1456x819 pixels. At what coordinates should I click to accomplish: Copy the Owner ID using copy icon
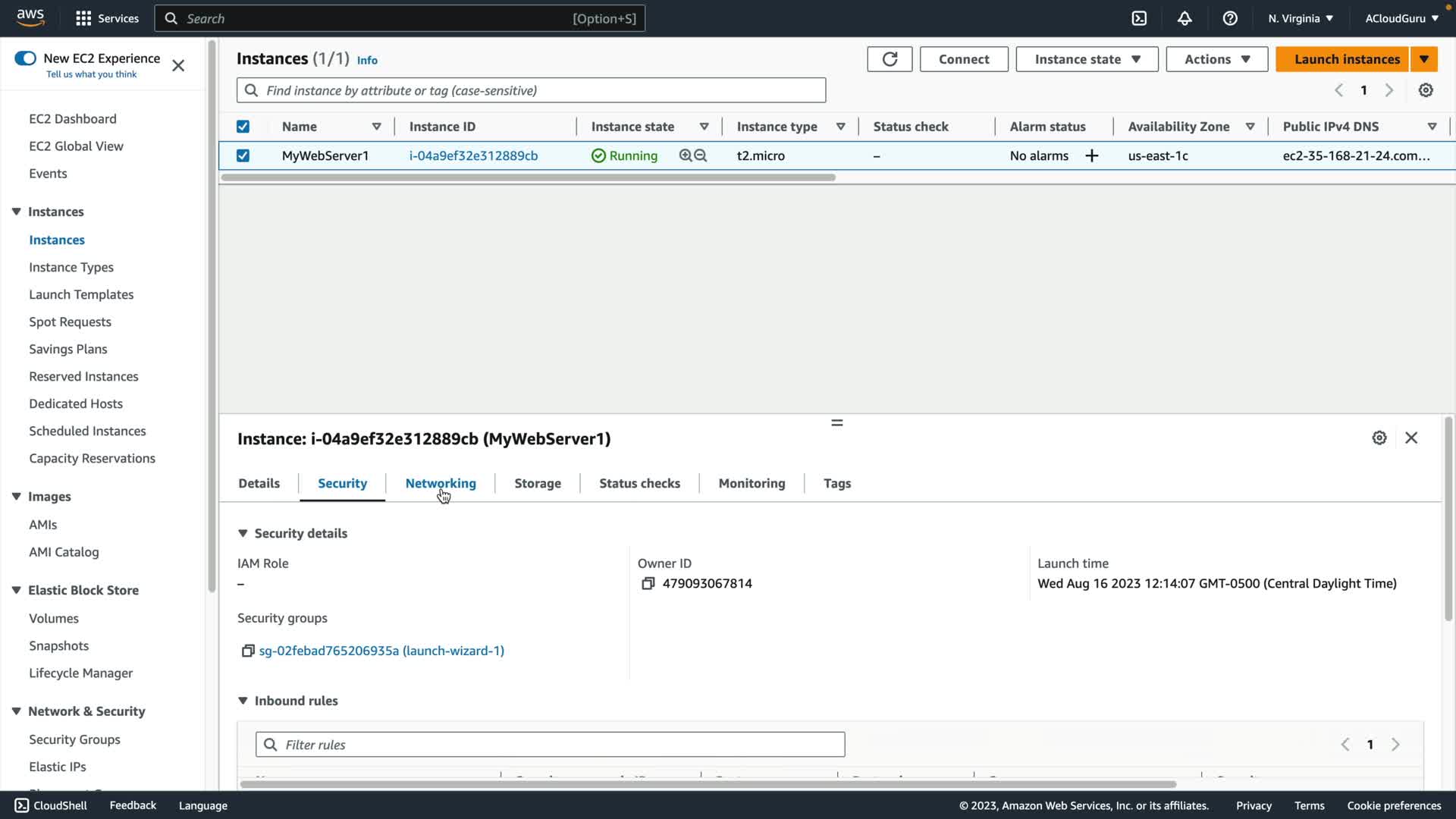point(648,583)
